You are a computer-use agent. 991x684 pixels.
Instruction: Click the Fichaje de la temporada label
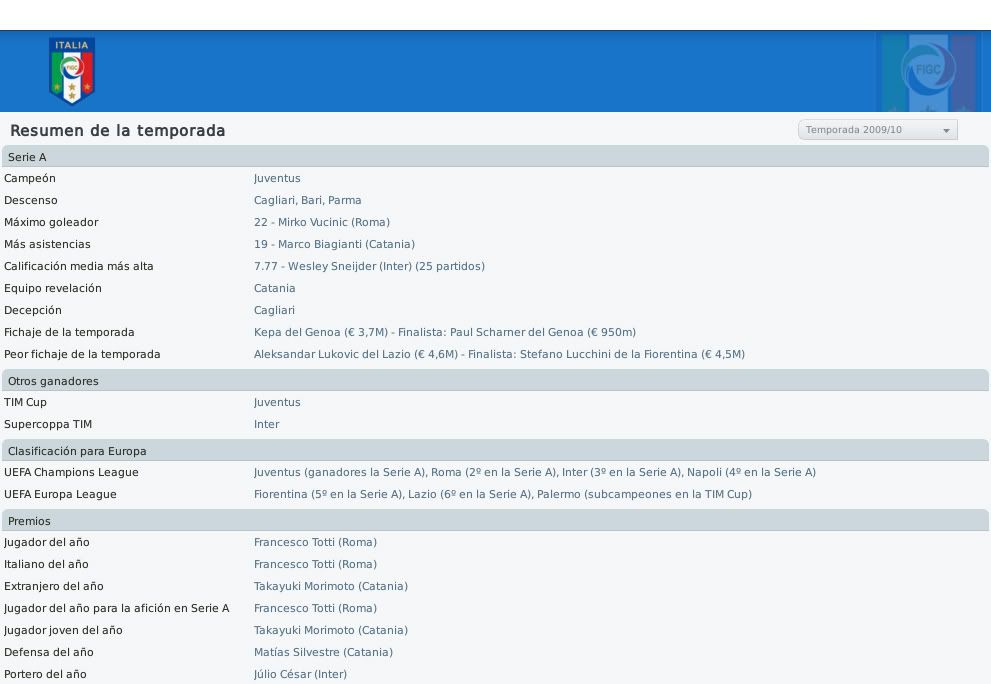69,333
